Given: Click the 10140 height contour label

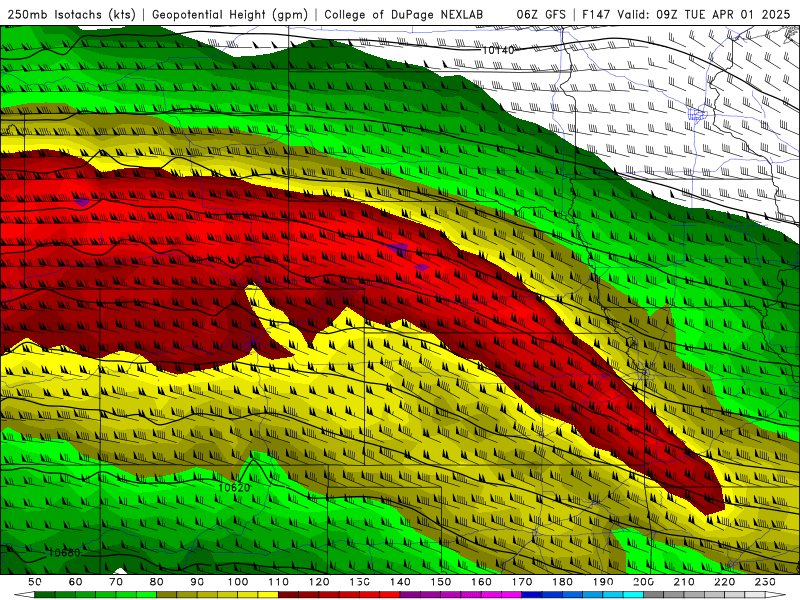Looking at the screenshot, I should 497,50.
